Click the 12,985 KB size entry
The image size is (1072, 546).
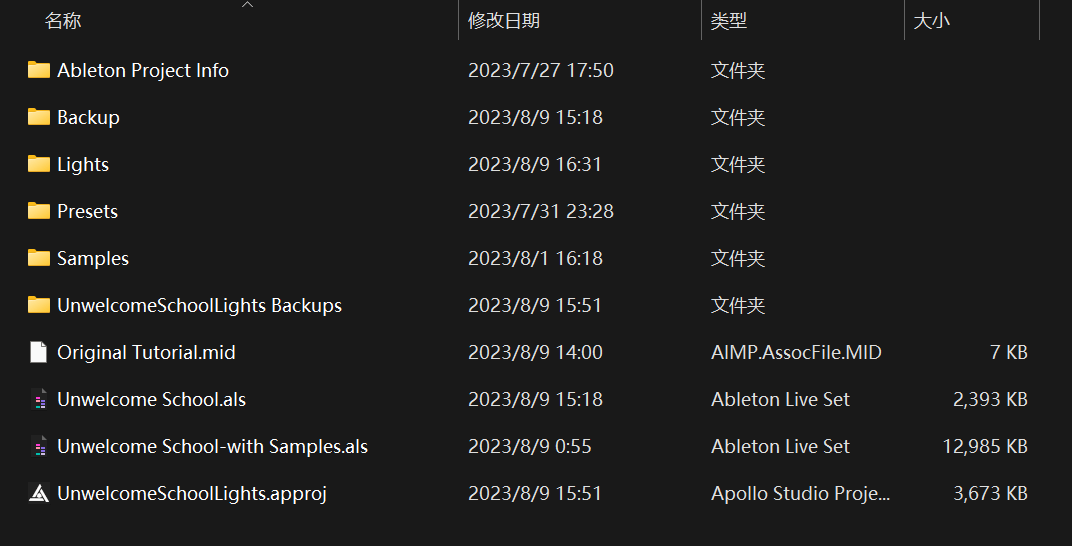[984, 446]
